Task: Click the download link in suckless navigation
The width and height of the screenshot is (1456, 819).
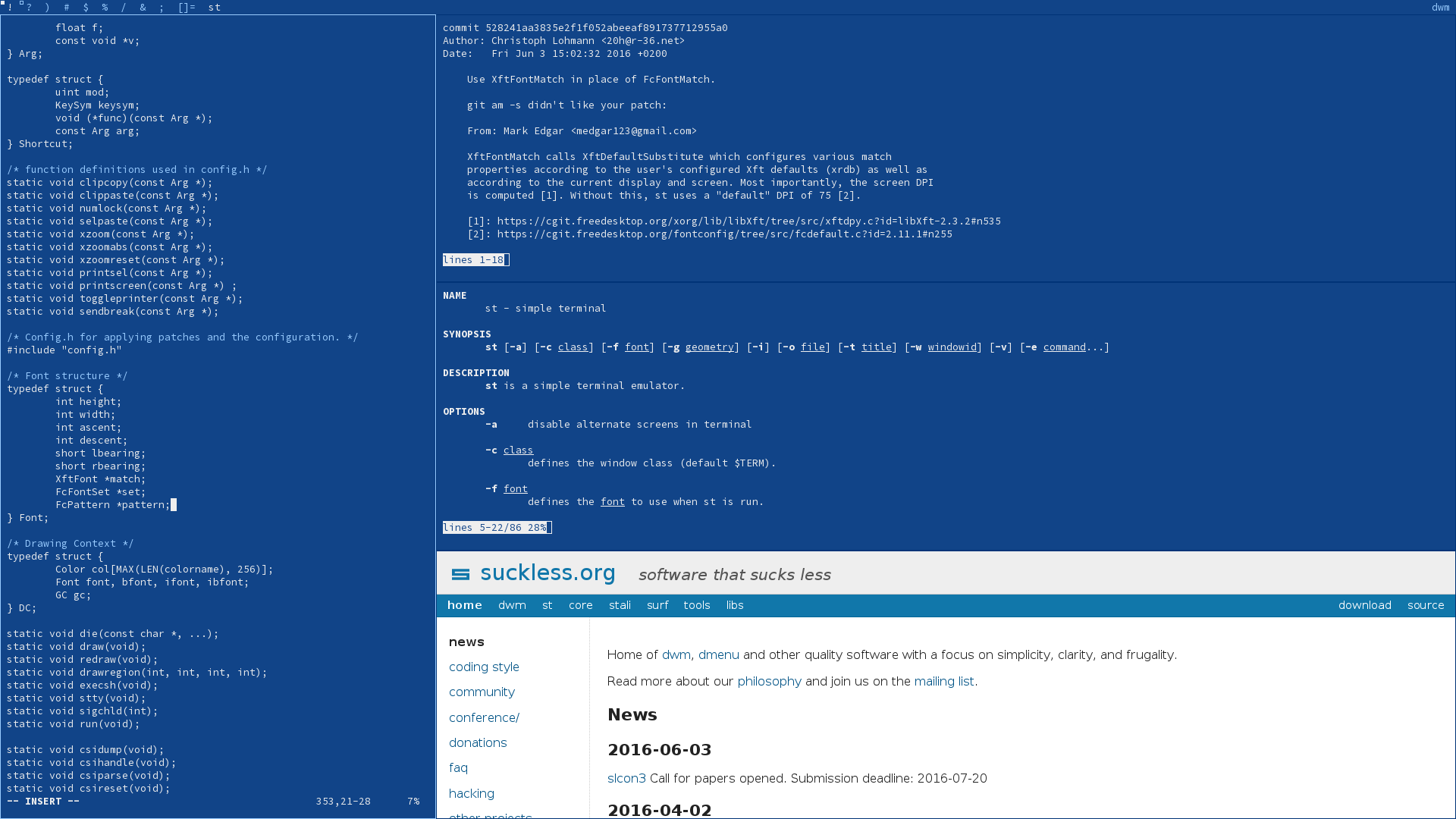Action: coord(1365,605)
